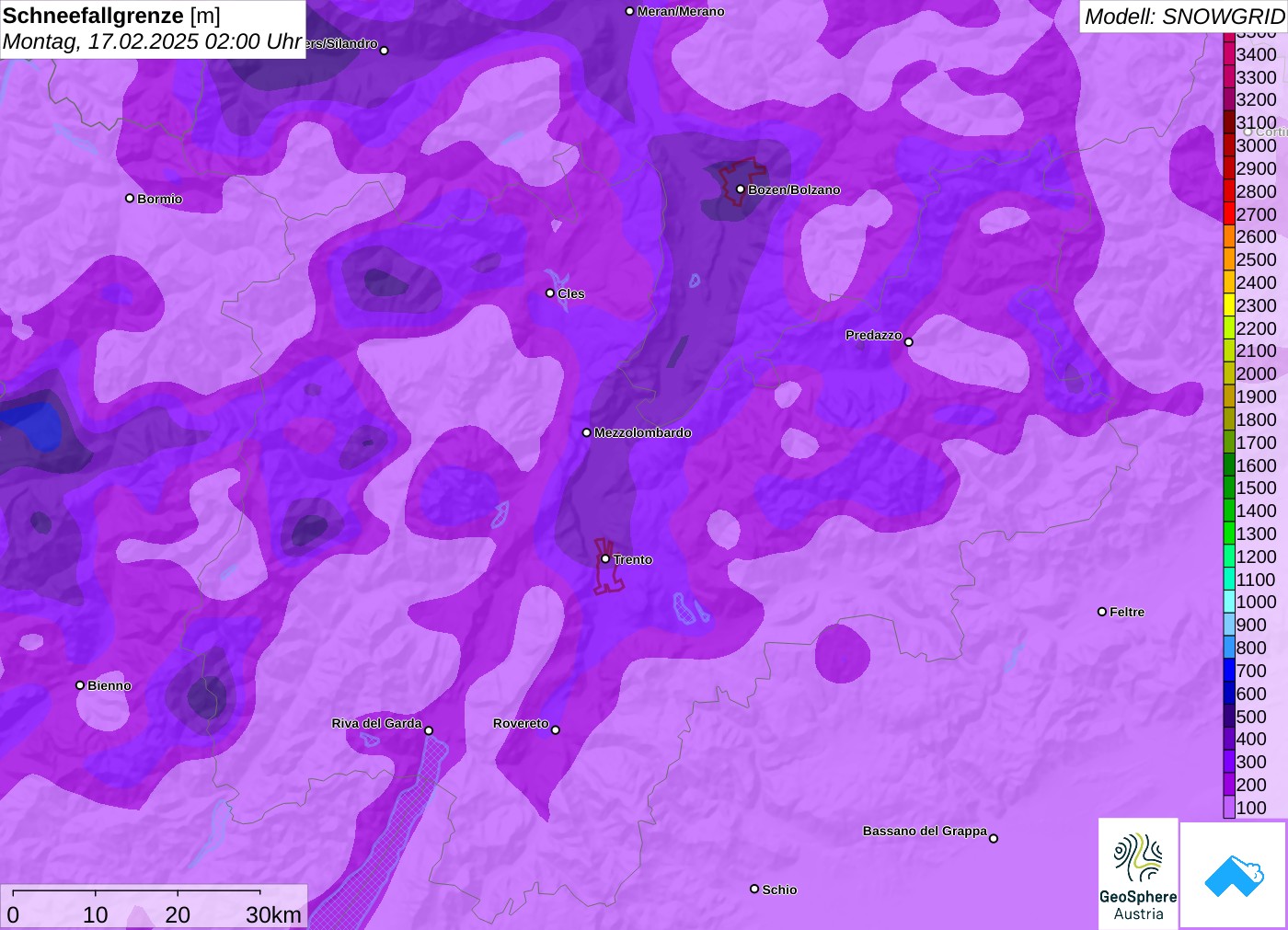Click the date Montag, 17.02.2025 02:00 Uhr
The width and height of the screenshot is (1288, 930).
(x=152, y=41)
